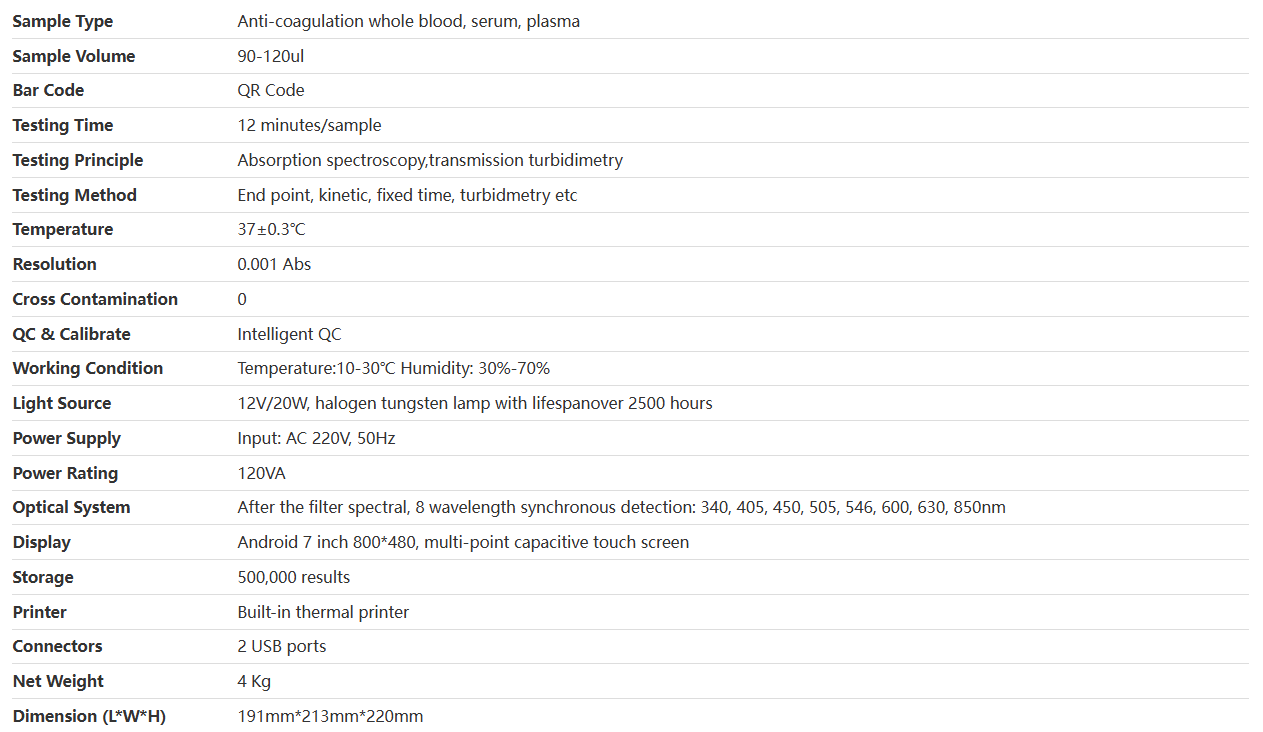1263x732 pixels.
Task: Click the Cross Contamination label
Action: (x=95, y=299)
